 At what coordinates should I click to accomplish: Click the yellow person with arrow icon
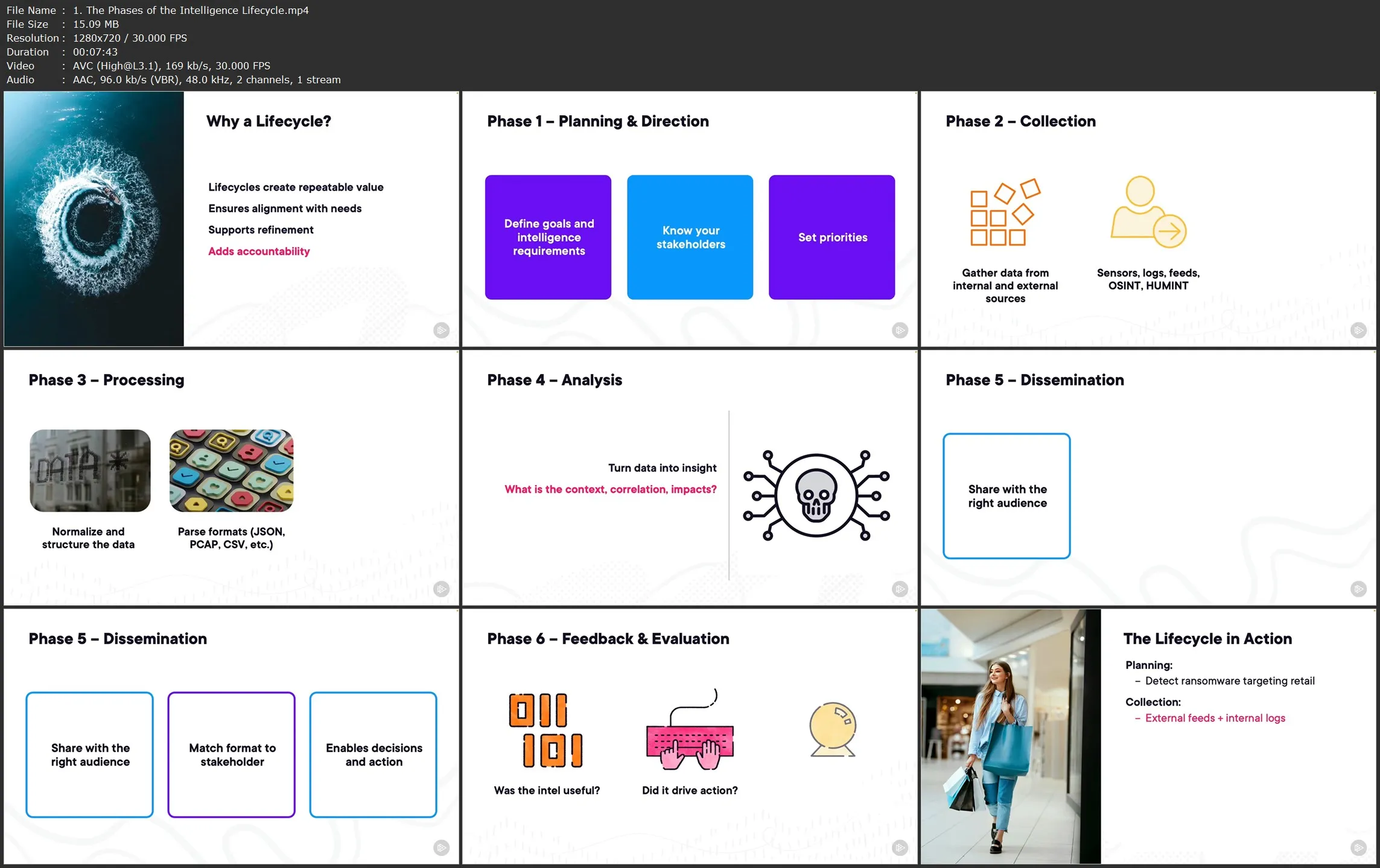coord(1148,212)
